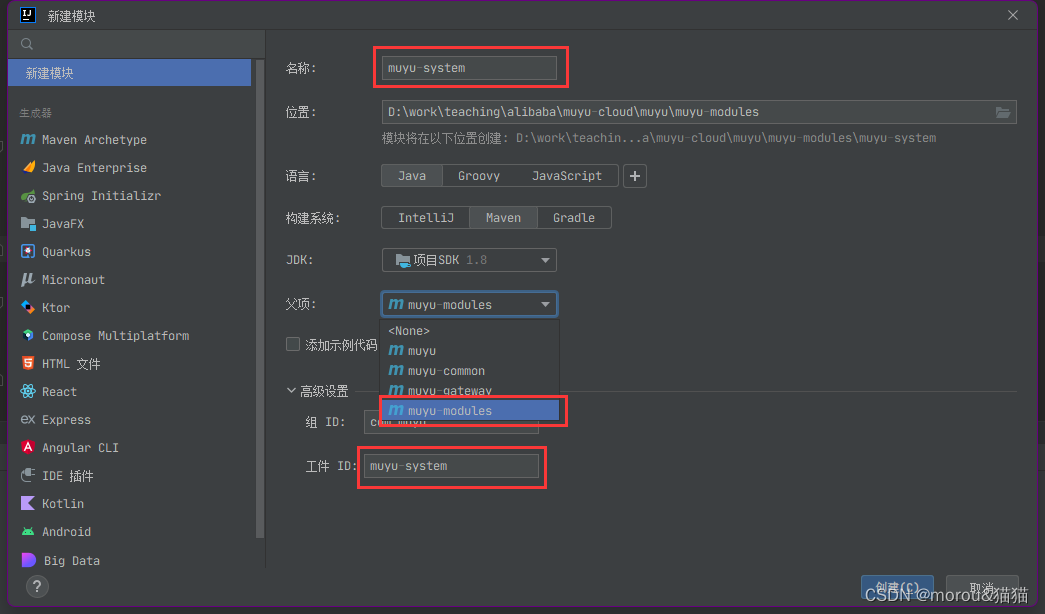Set language to Java
Viewport: 1045px width, 614px height.
point(412,176)
